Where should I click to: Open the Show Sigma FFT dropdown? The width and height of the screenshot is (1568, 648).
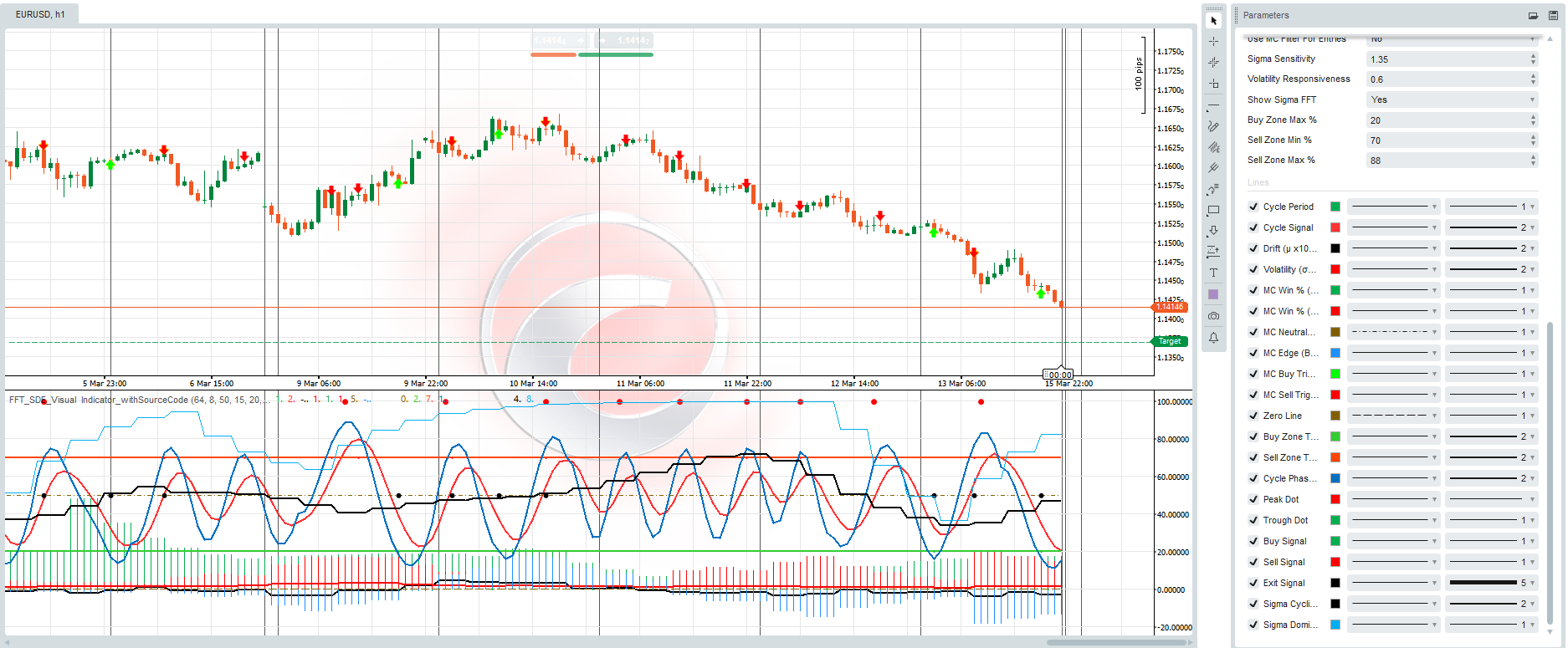pos(1452,99)
